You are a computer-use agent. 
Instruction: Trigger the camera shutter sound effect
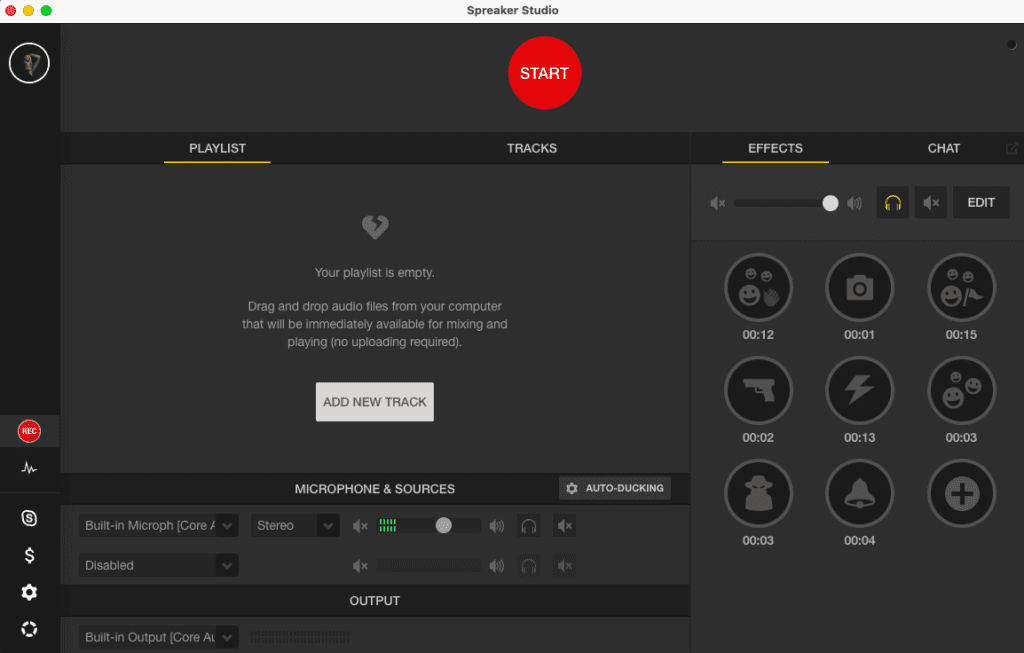tap(860, 287)
